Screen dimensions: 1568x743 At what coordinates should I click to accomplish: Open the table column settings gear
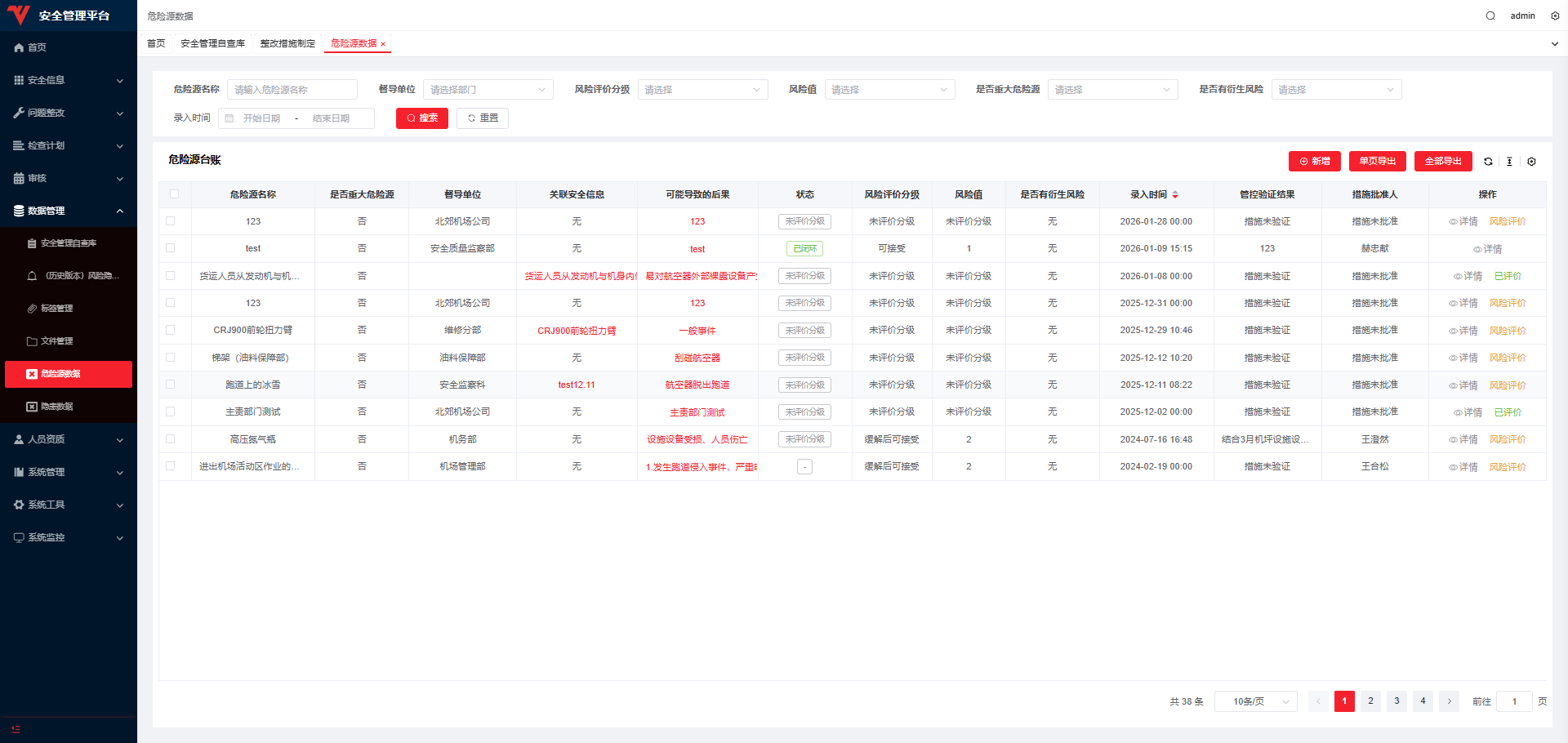tap(1531, 162)
